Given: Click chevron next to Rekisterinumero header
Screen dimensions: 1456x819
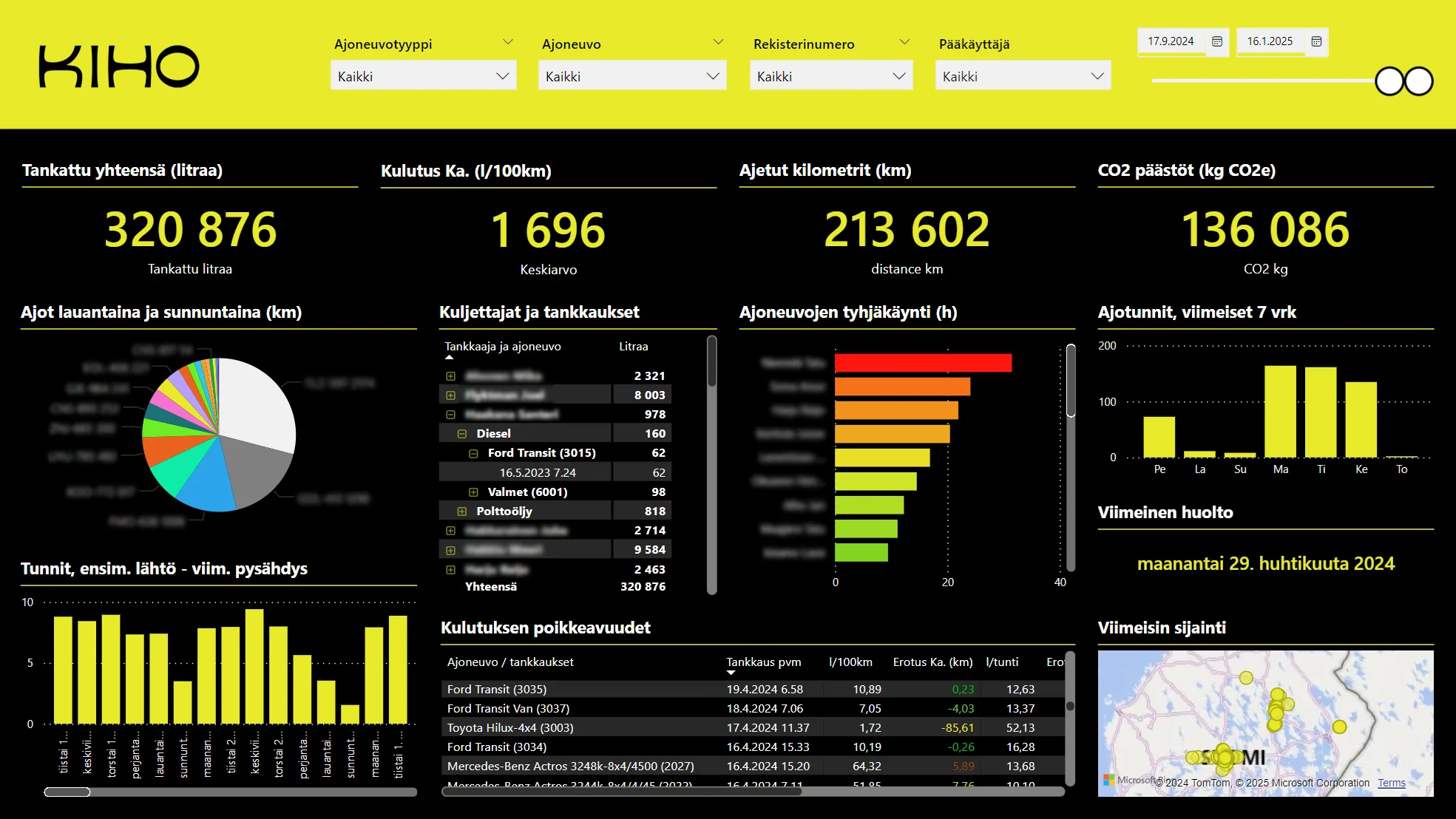Looking at the screenshot, I should pos(904,42).
